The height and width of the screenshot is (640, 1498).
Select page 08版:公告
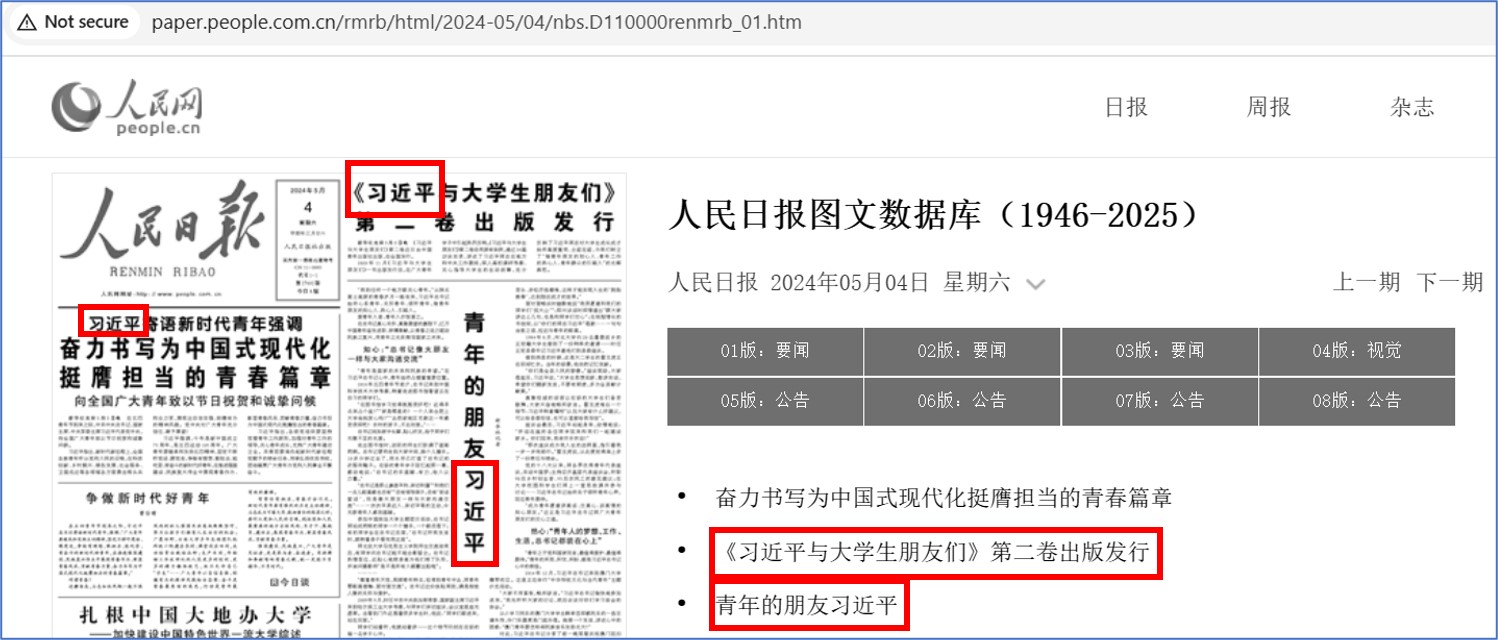[x=1357, y=401]
